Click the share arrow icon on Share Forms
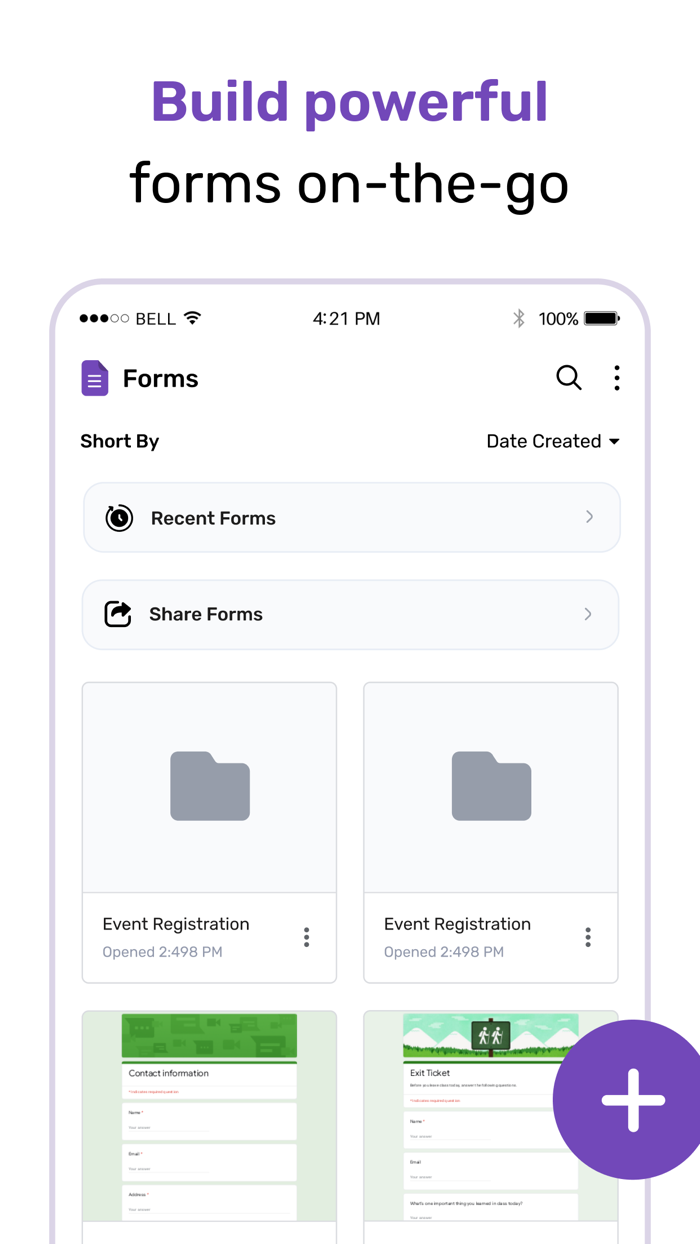The width and height of the screenshot is (700, 1244). pos(118,614)
